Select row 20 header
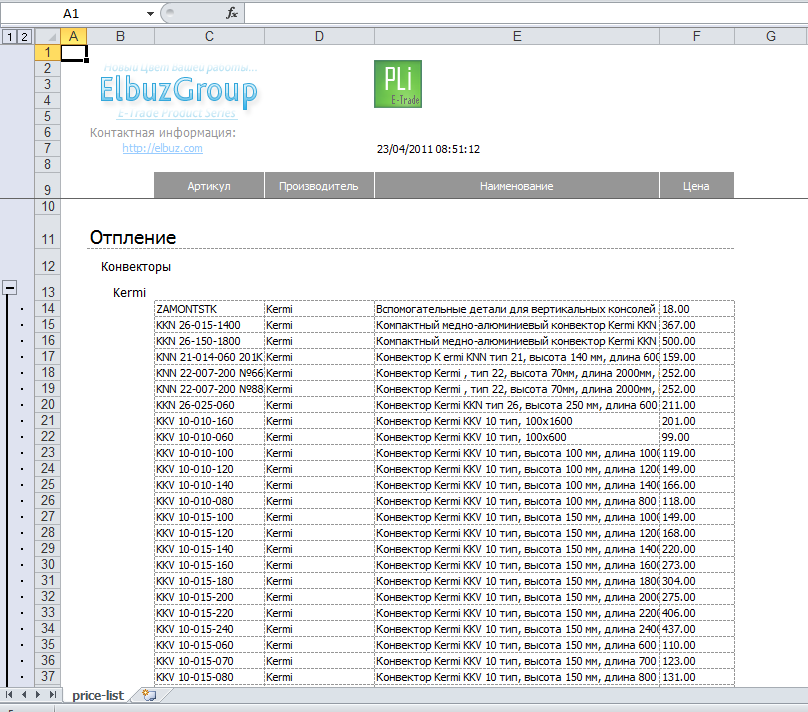The image size is (808, 712). (47, 404)
